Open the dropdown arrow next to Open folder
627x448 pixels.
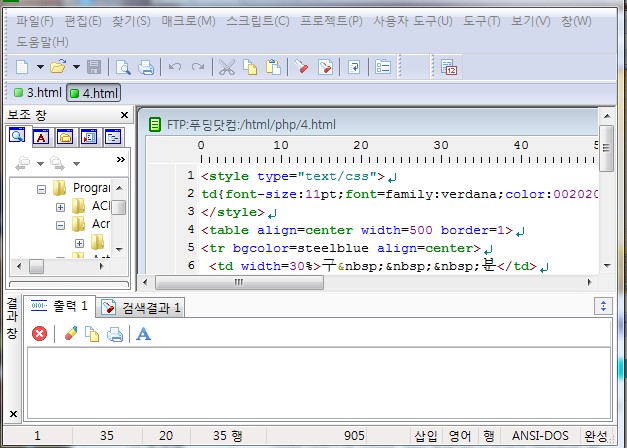(75, 67)
